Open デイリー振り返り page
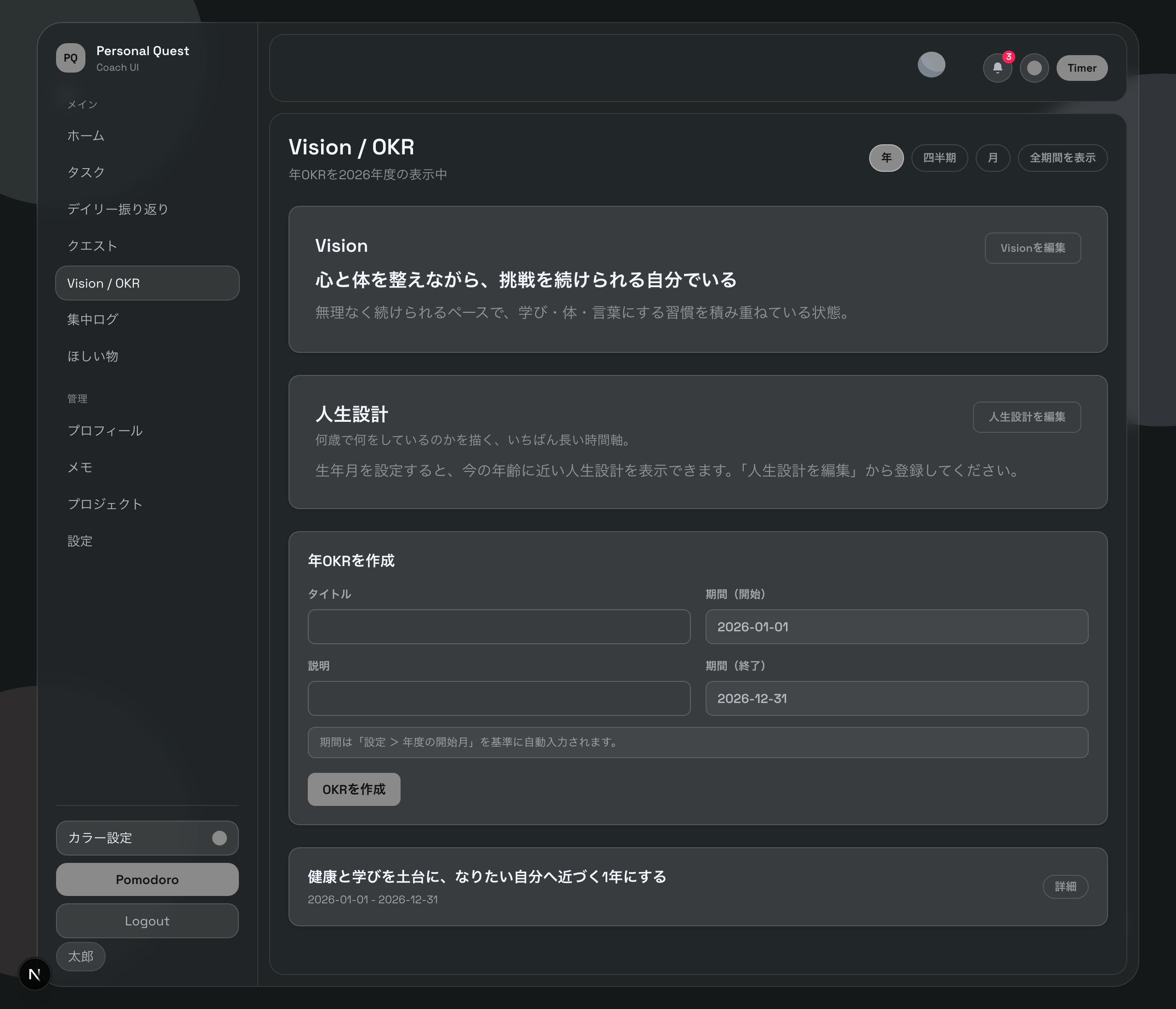 [147, 210]
